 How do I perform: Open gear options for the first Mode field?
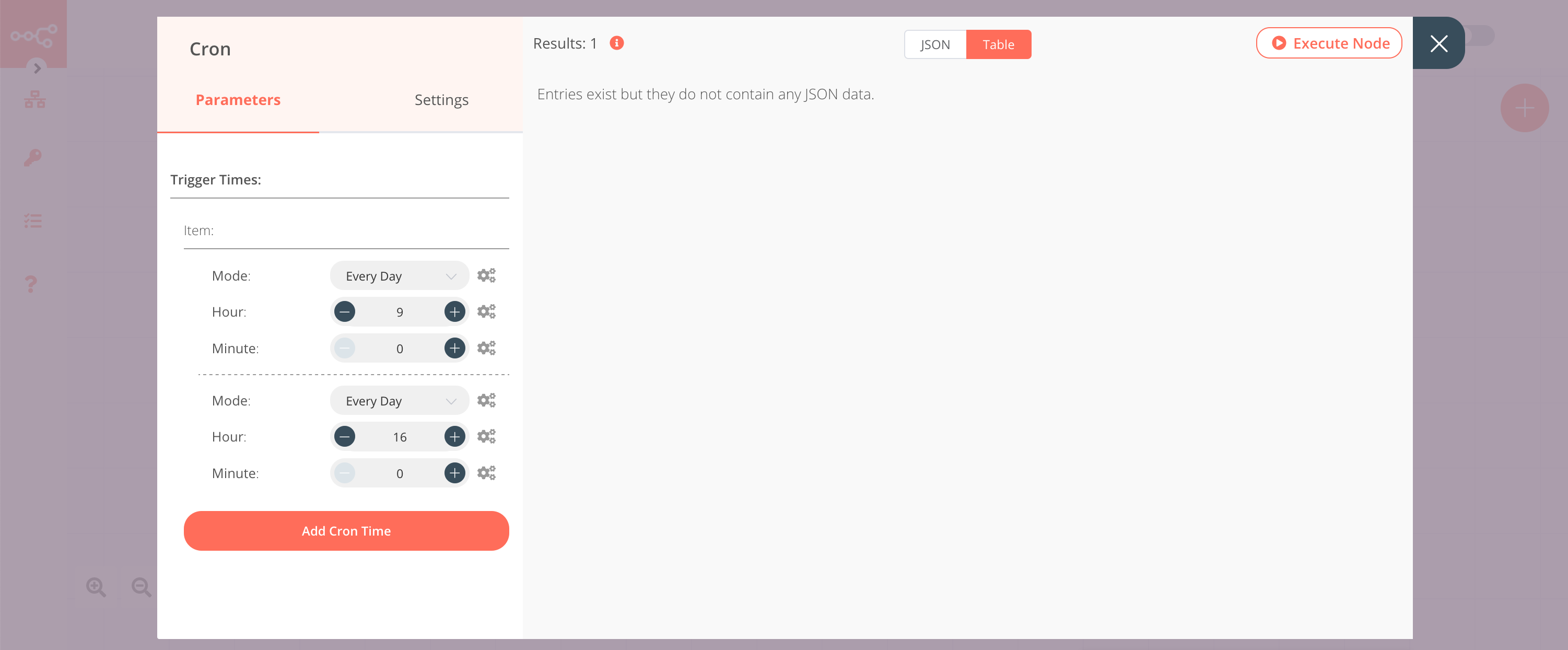pos(486,275)
